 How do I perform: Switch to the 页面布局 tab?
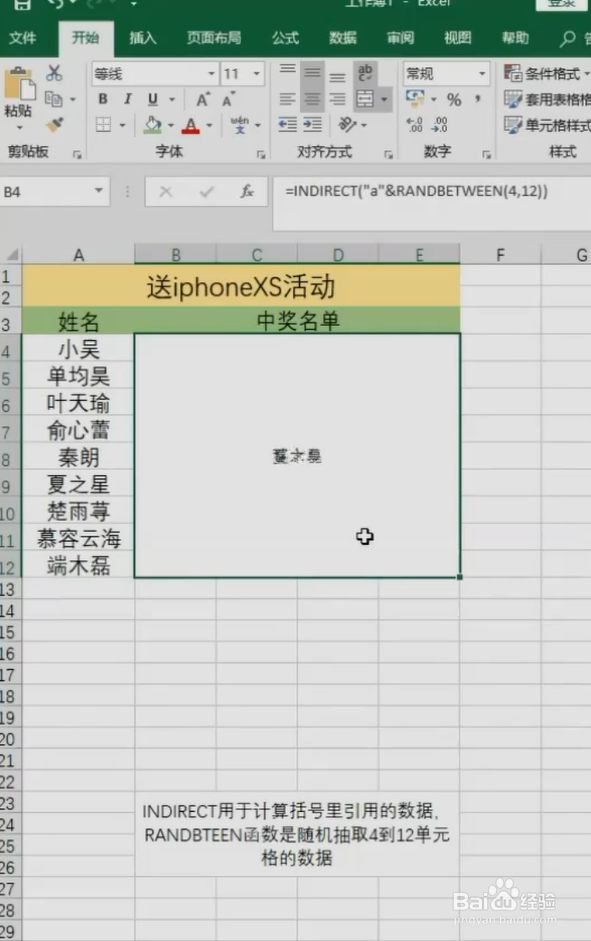click(x=214, y=38)
